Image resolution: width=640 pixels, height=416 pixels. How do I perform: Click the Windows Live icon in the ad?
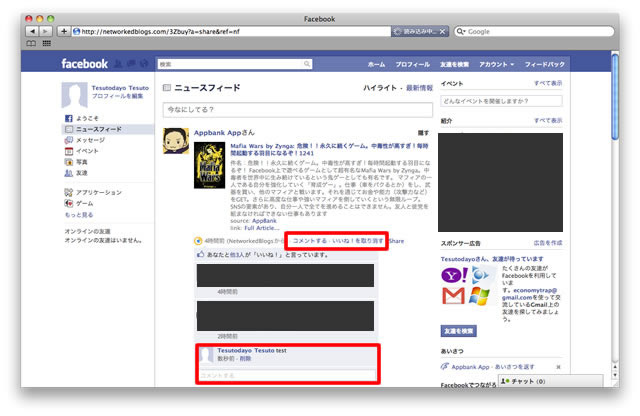479,296
